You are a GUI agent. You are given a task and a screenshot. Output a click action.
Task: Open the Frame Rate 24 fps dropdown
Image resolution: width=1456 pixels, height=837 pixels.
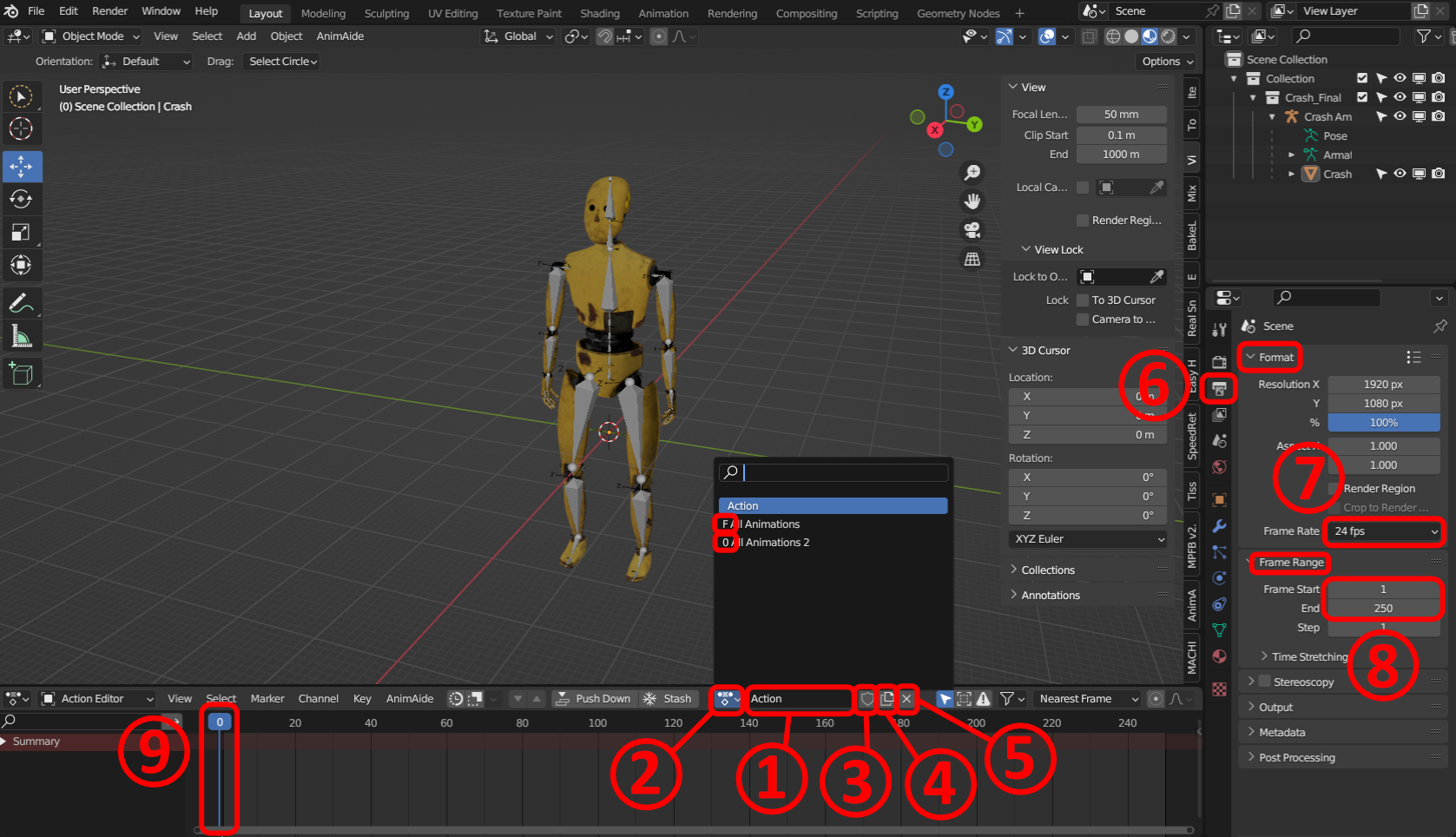(1384, 531)
